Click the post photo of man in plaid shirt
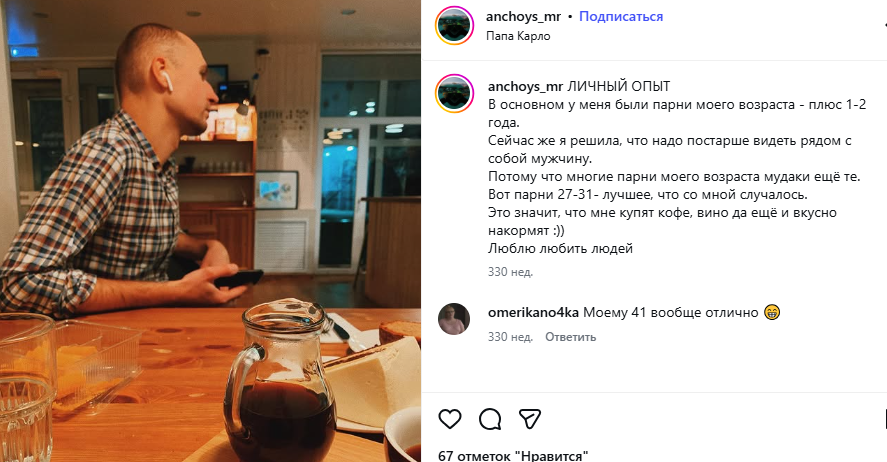Screen dimensions: 887x462 coord(210,231)
